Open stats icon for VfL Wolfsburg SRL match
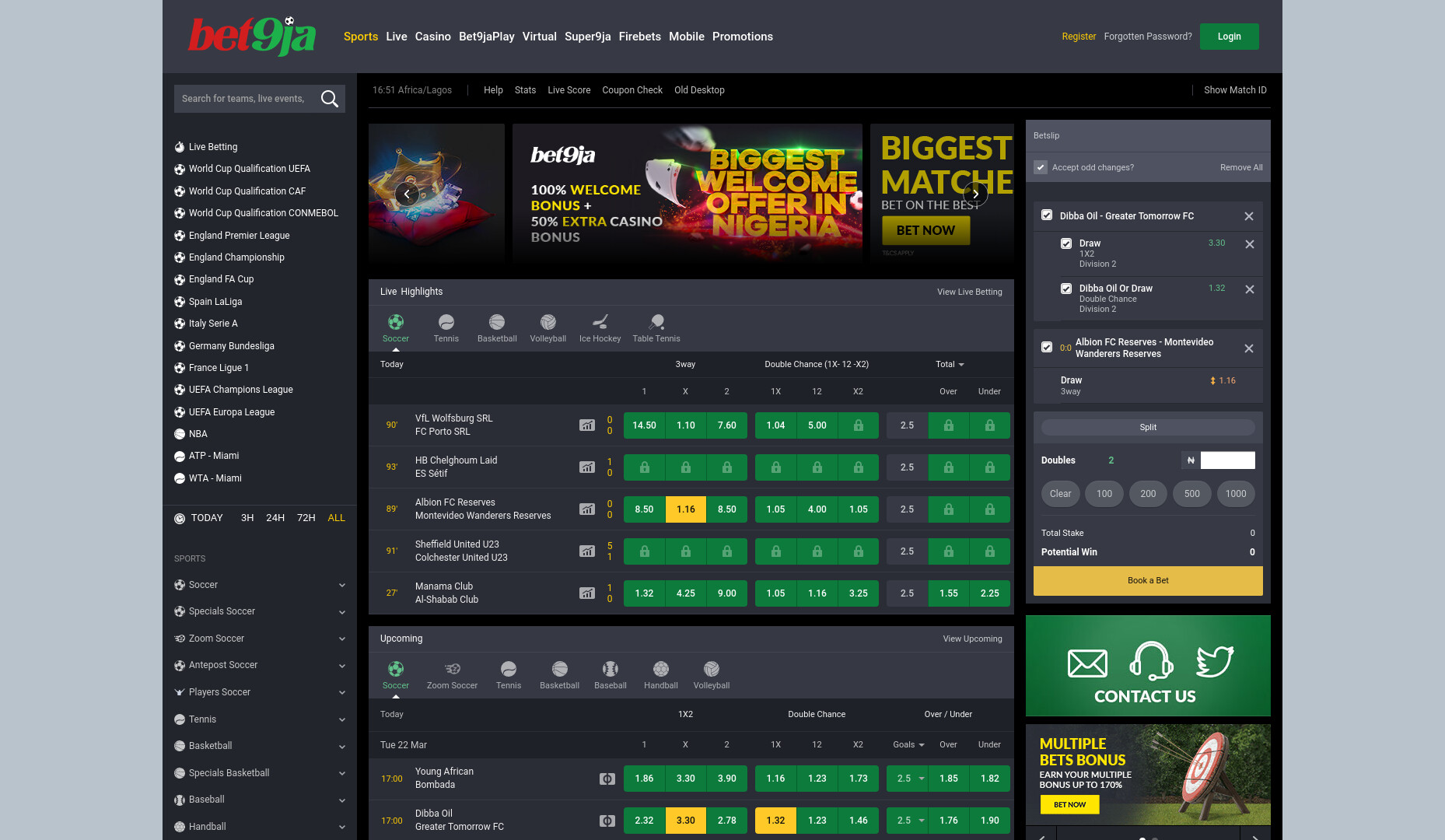 coord(587,425)
